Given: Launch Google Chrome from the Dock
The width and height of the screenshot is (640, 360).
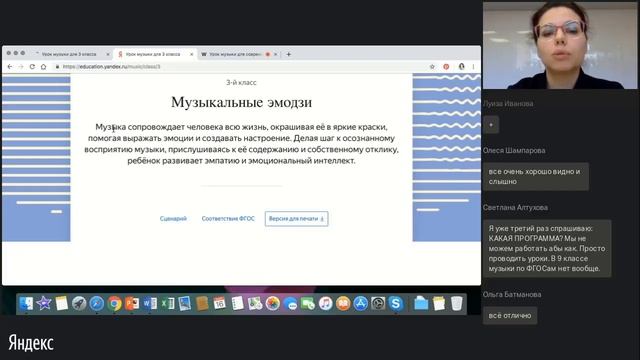Looking at the screenshot, I should (x=115, y=304).
